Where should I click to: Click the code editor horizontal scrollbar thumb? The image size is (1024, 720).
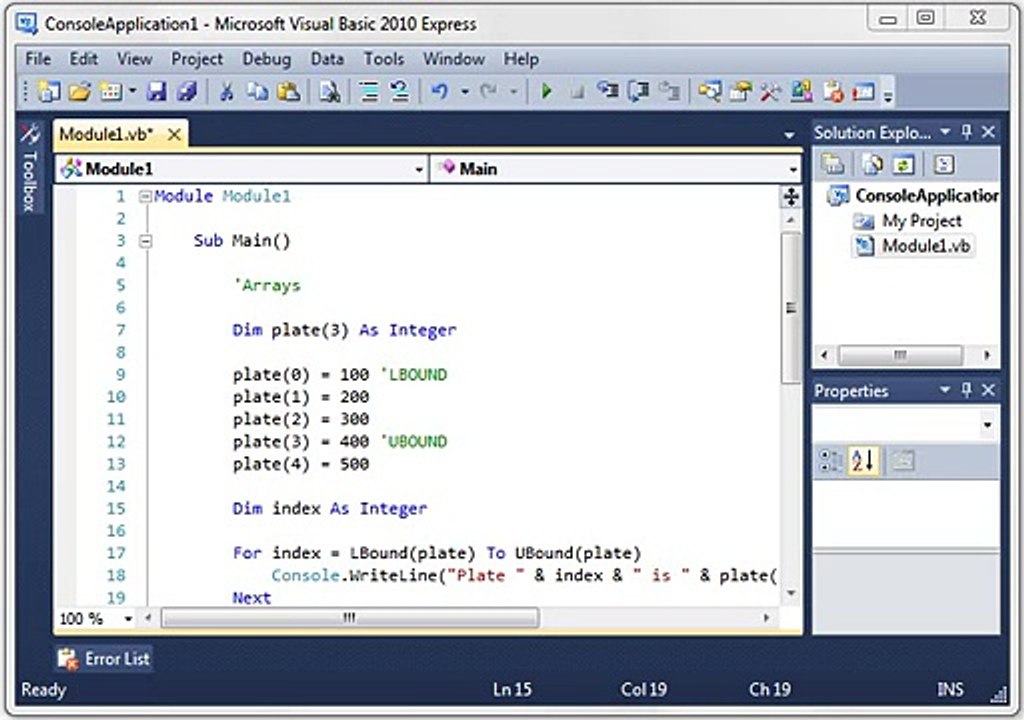point(350,618)
